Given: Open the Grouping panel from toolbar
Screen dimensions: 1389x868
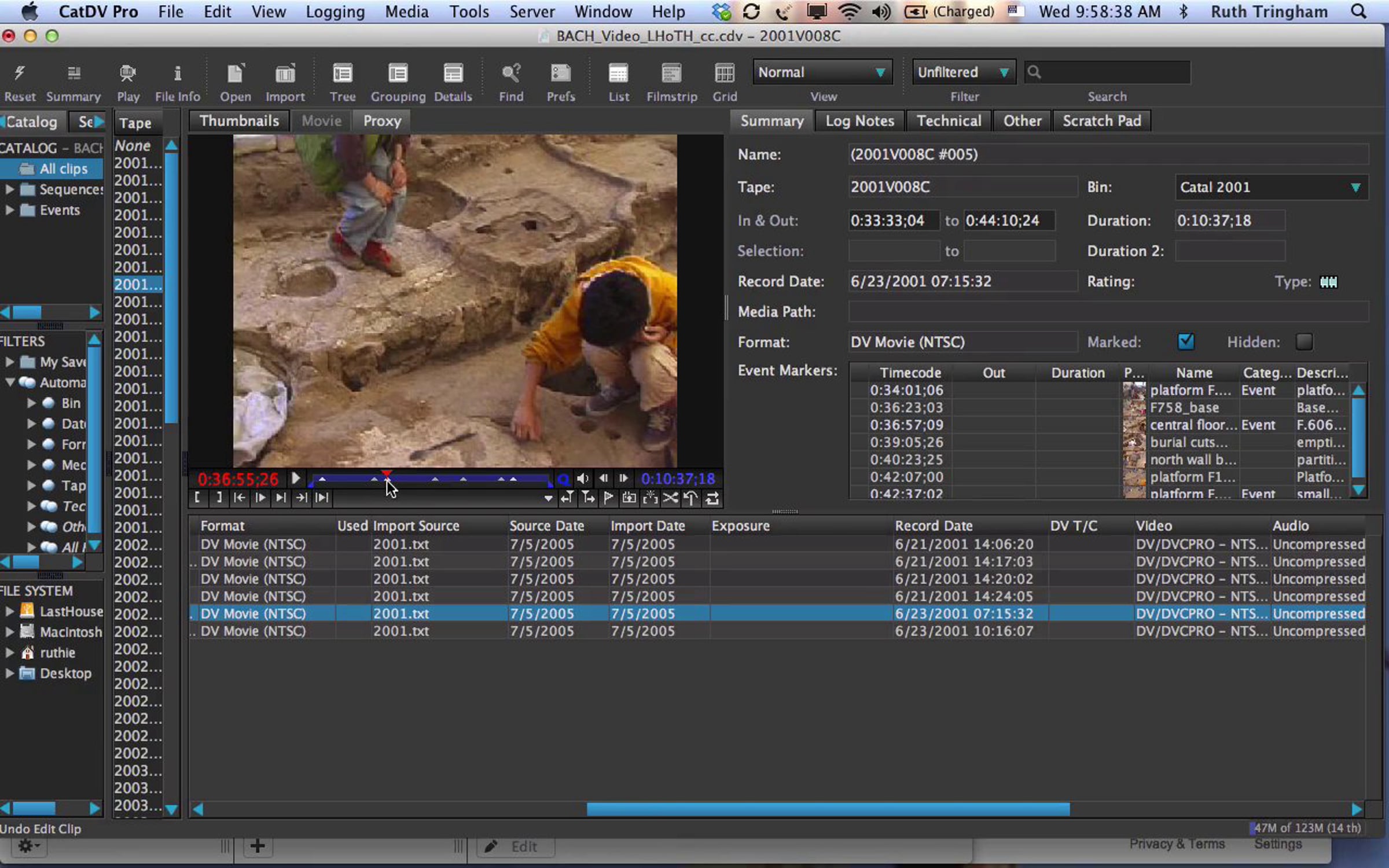Looking at the screenshot, I should (x=398, y=73).
